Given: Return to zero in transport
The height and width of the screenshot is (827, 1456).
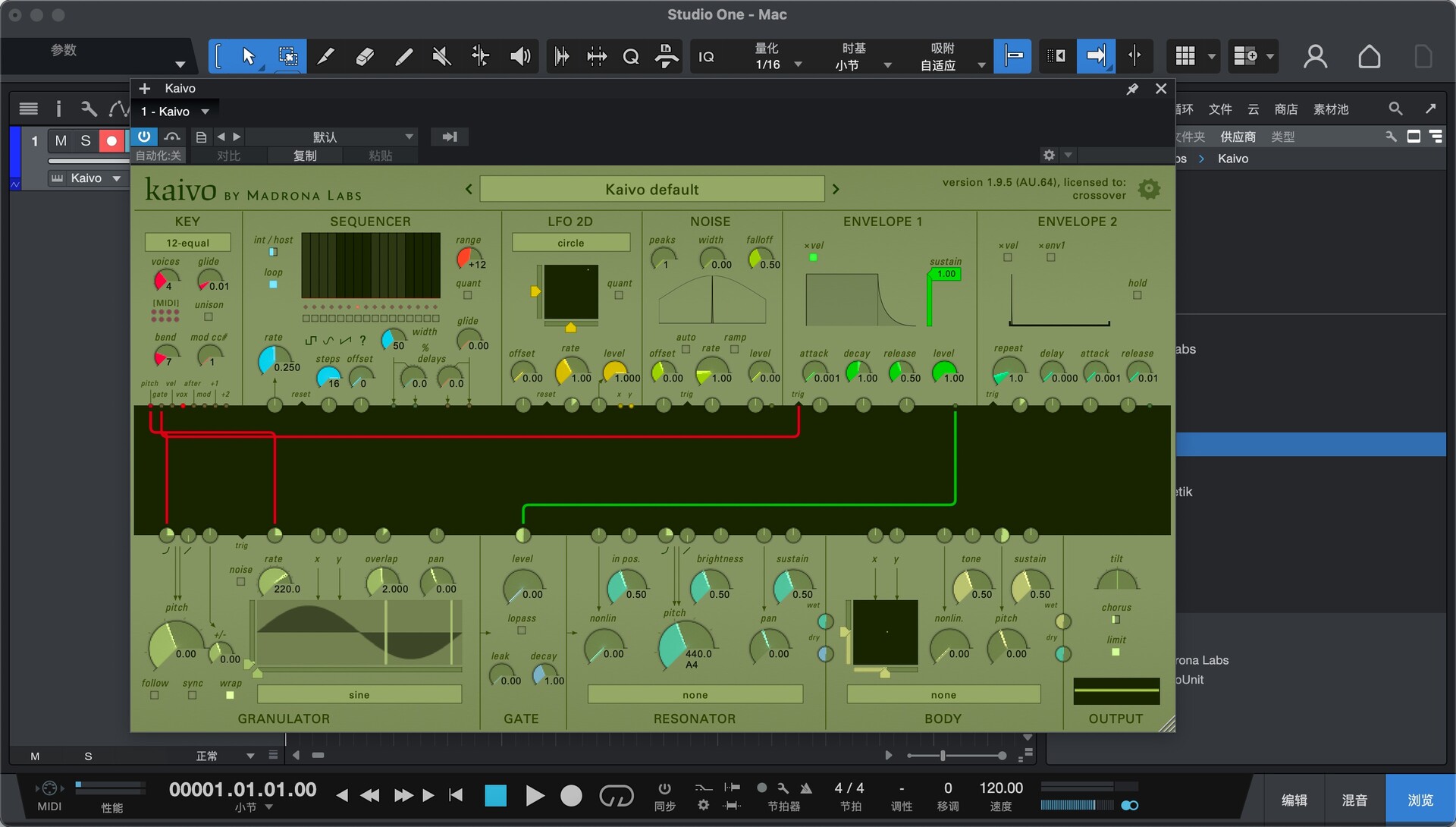Looking at the screenshot, I should click(x=455, y=795).
